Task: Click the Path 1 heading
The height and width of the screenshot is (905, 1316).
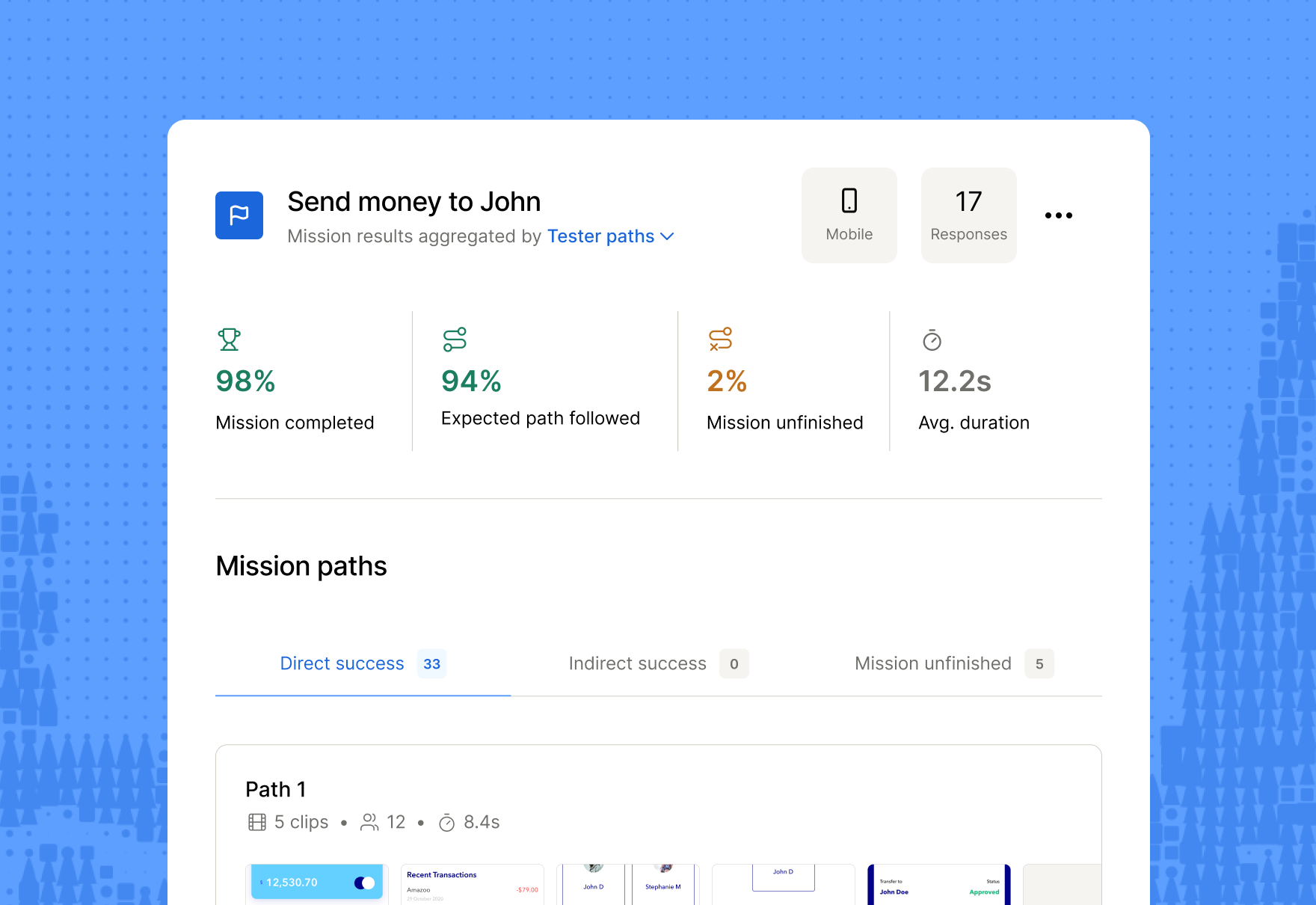Action: (x=276, y=789)
